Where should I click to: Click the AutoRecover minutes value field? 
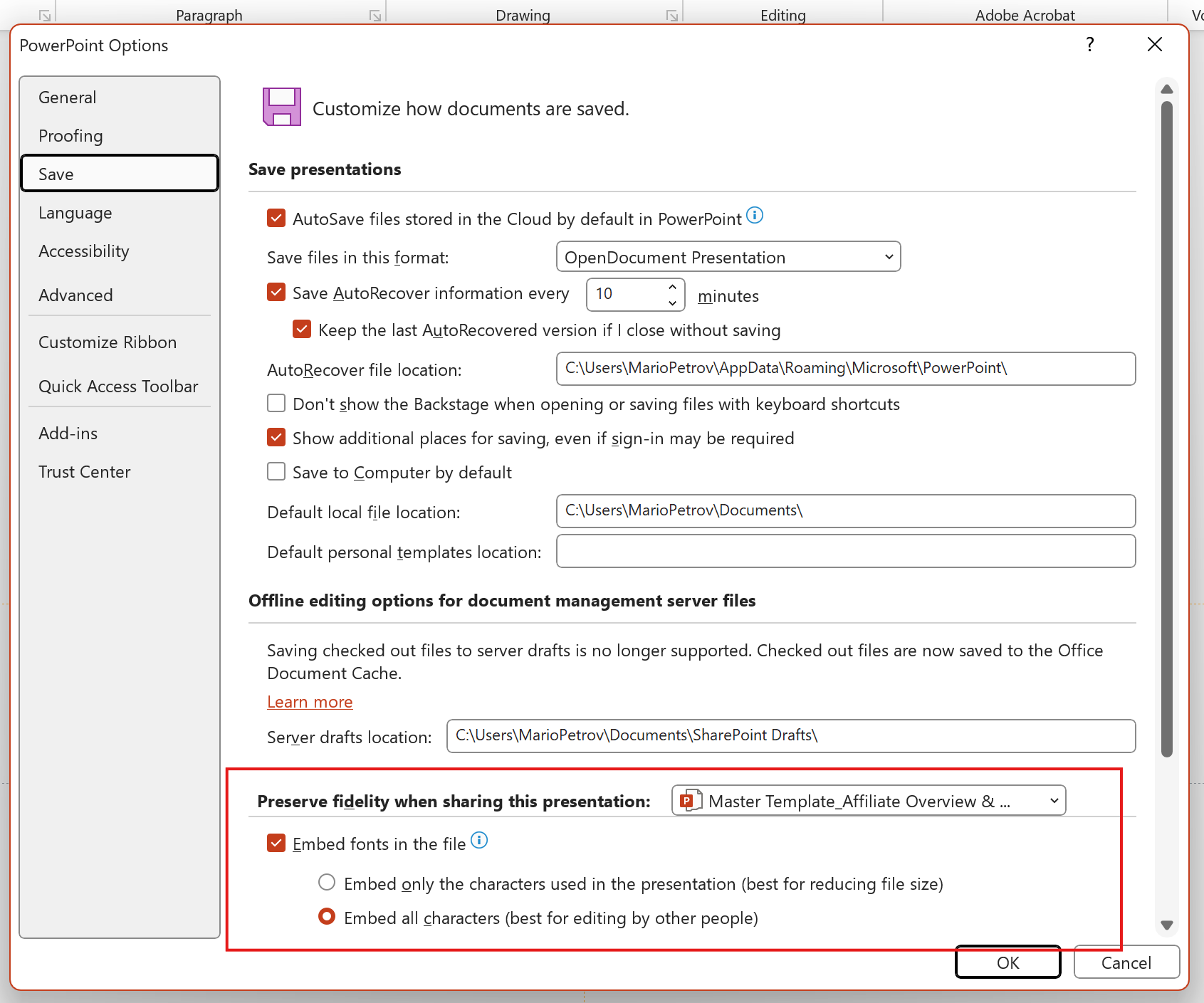[627, 294]
